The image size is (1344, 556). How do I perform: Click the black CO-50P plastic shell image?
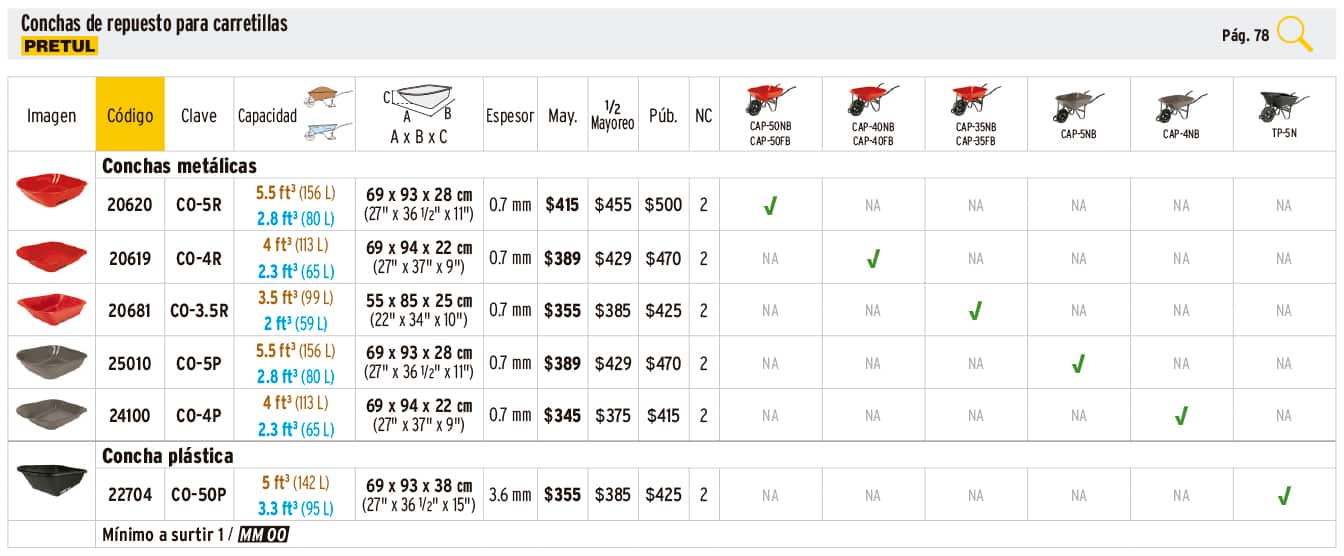(x=52, y=483)
